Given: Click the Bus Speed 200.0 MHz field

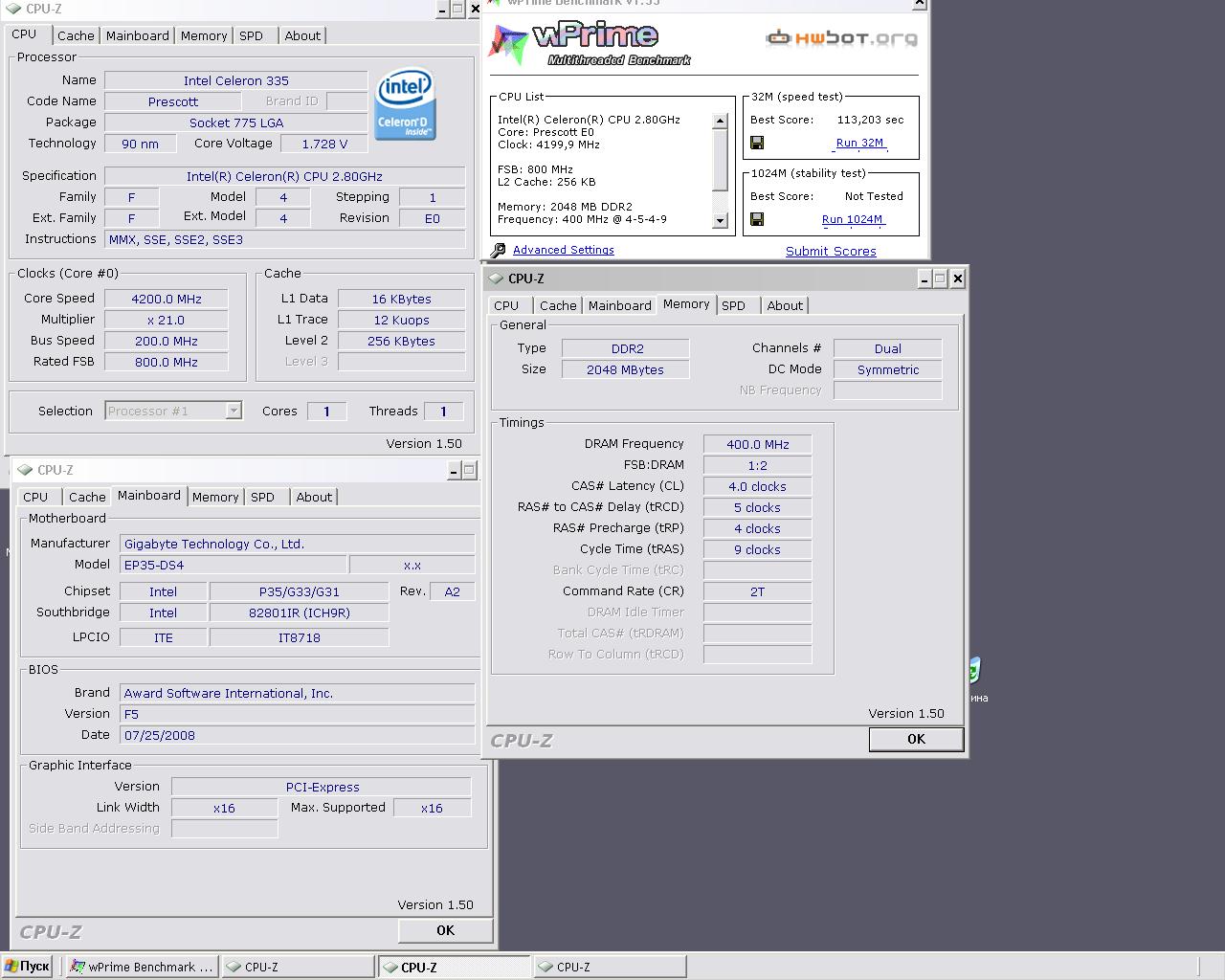Looking at the screenshot, I should [167, 341].
